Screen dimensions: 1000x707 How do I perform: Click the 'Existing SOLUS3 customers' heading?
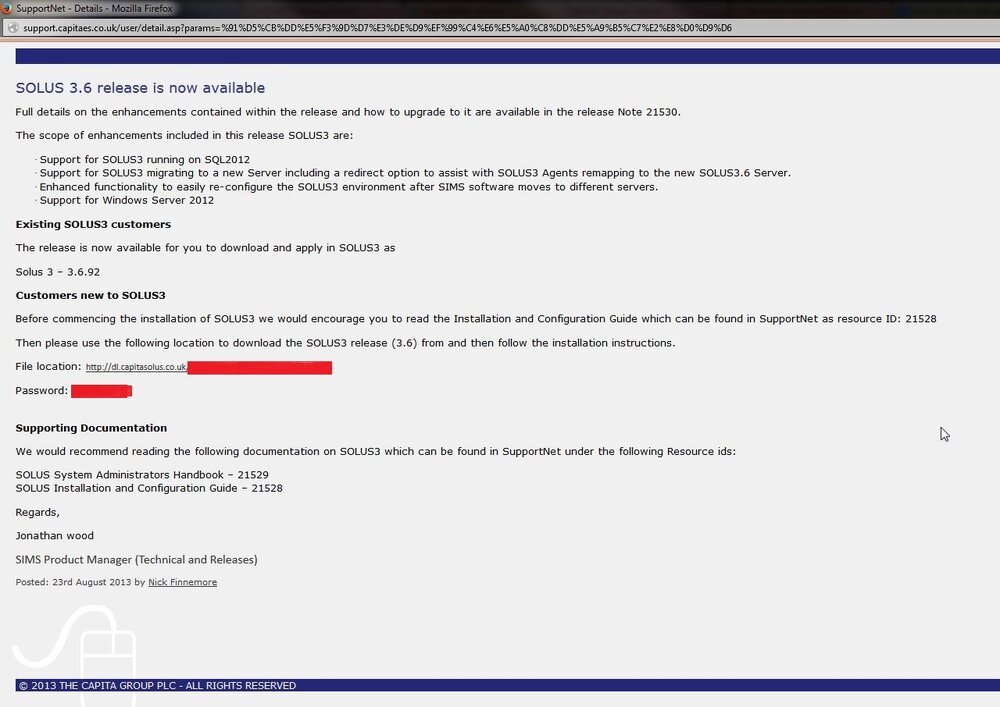pyautogui.click(x=93, y=224)
